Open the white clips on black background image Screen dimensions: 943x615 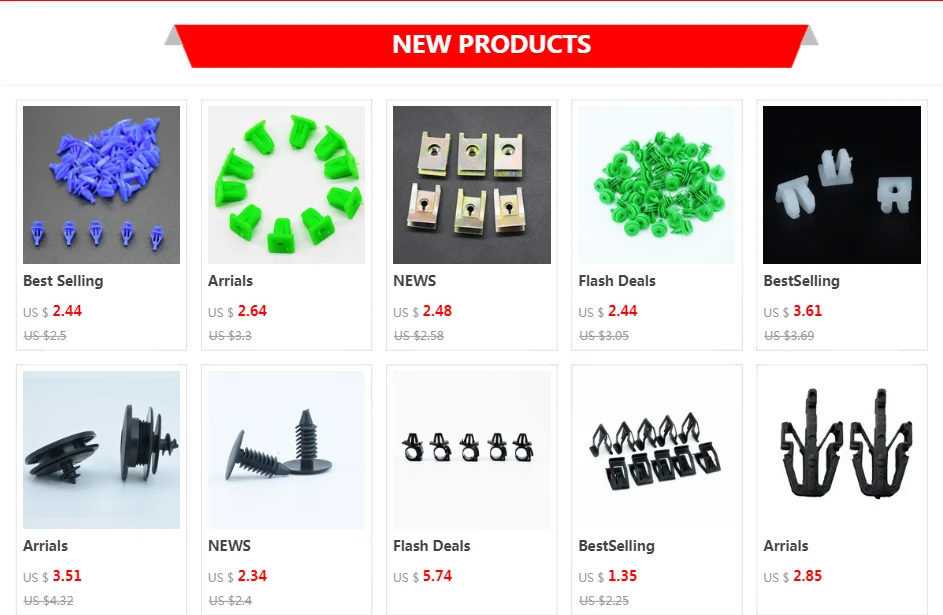pyautogui.click(x=841, y=185)
